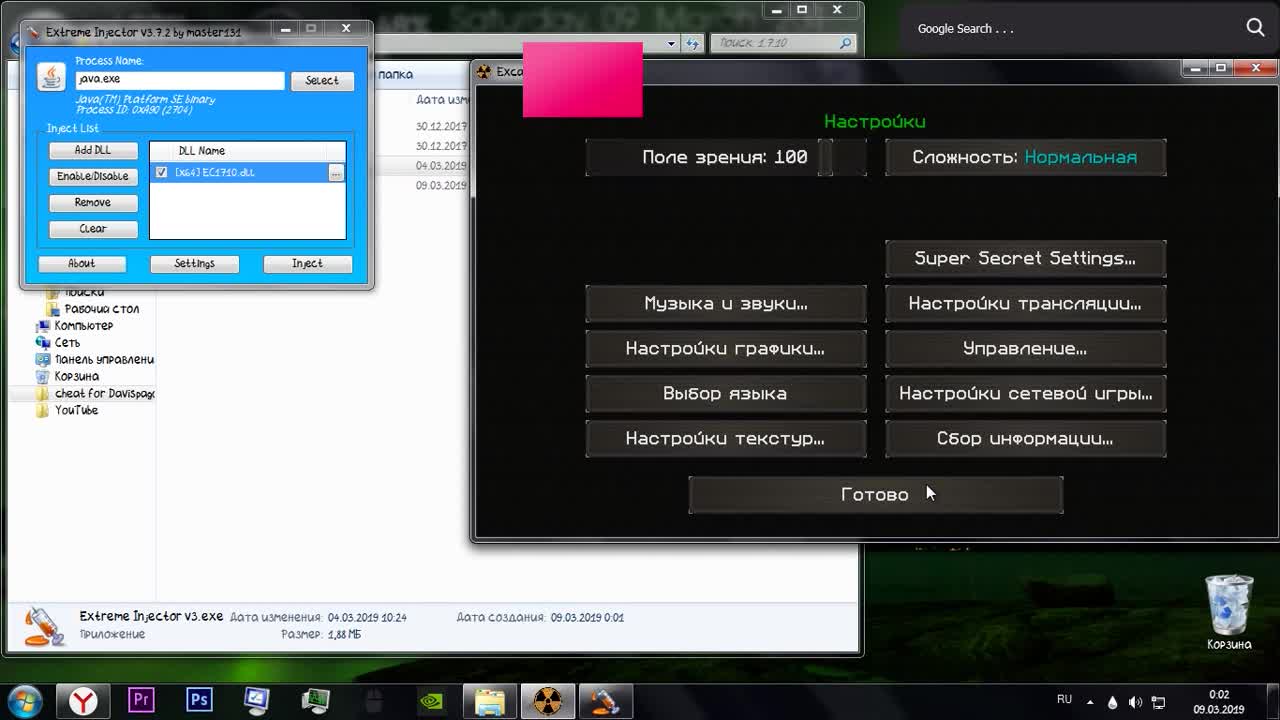Click the папка toolbar item in Explorer
This screenshot has height=720, width=1280.
(395, 74)
